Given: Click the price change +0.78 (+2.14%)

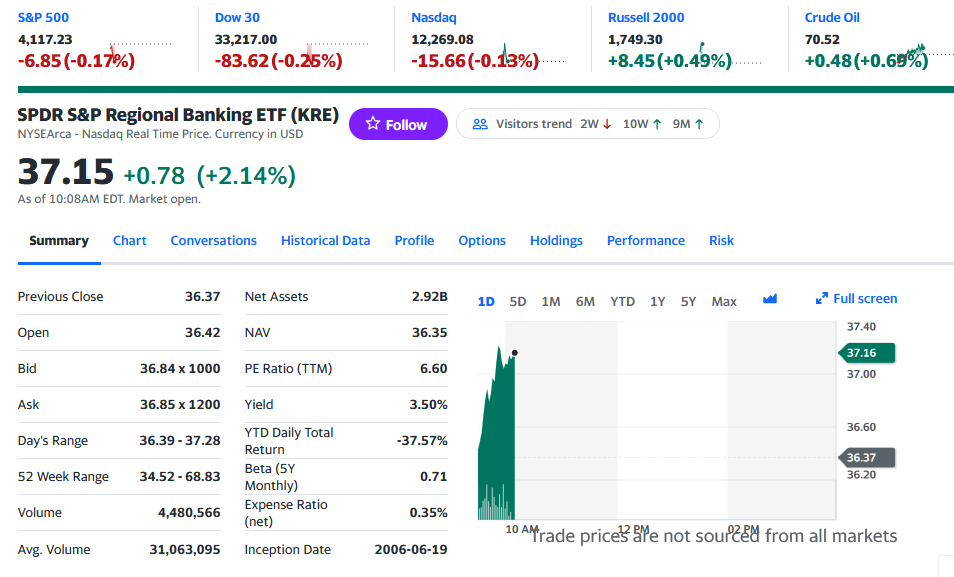Looking at the screenshot, I should pos(209,175).
